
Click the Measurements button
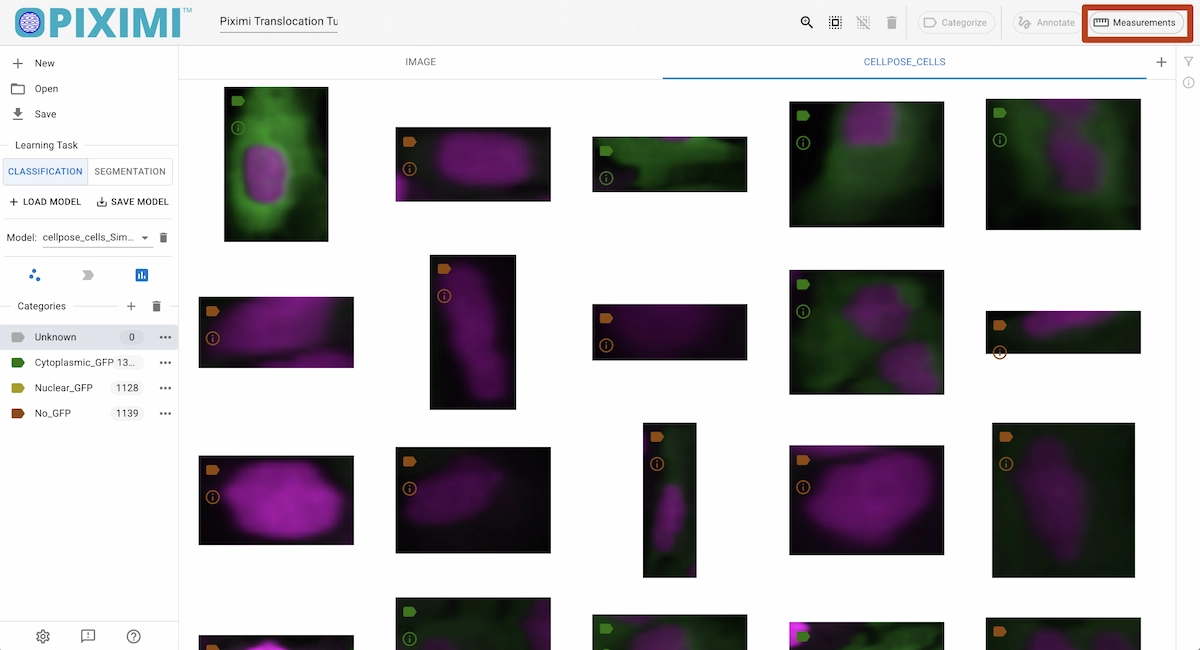point(1134,22)
